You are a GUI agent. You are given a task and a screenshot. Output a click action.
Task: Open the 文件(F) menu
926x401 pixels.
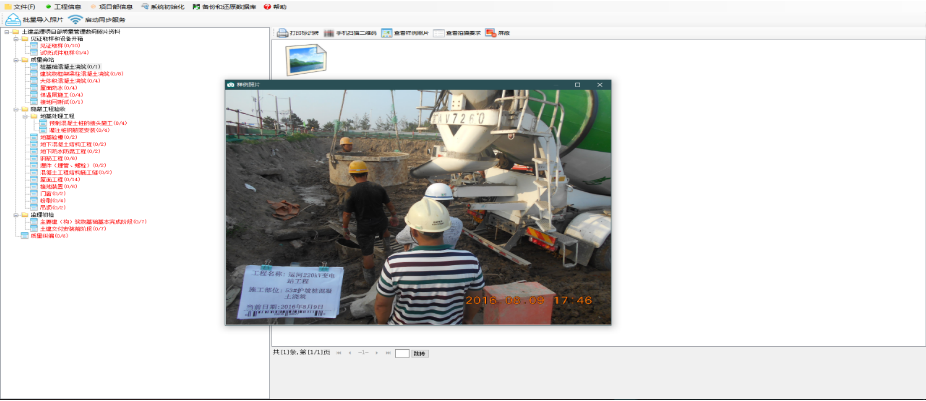(x=20, y=6)
